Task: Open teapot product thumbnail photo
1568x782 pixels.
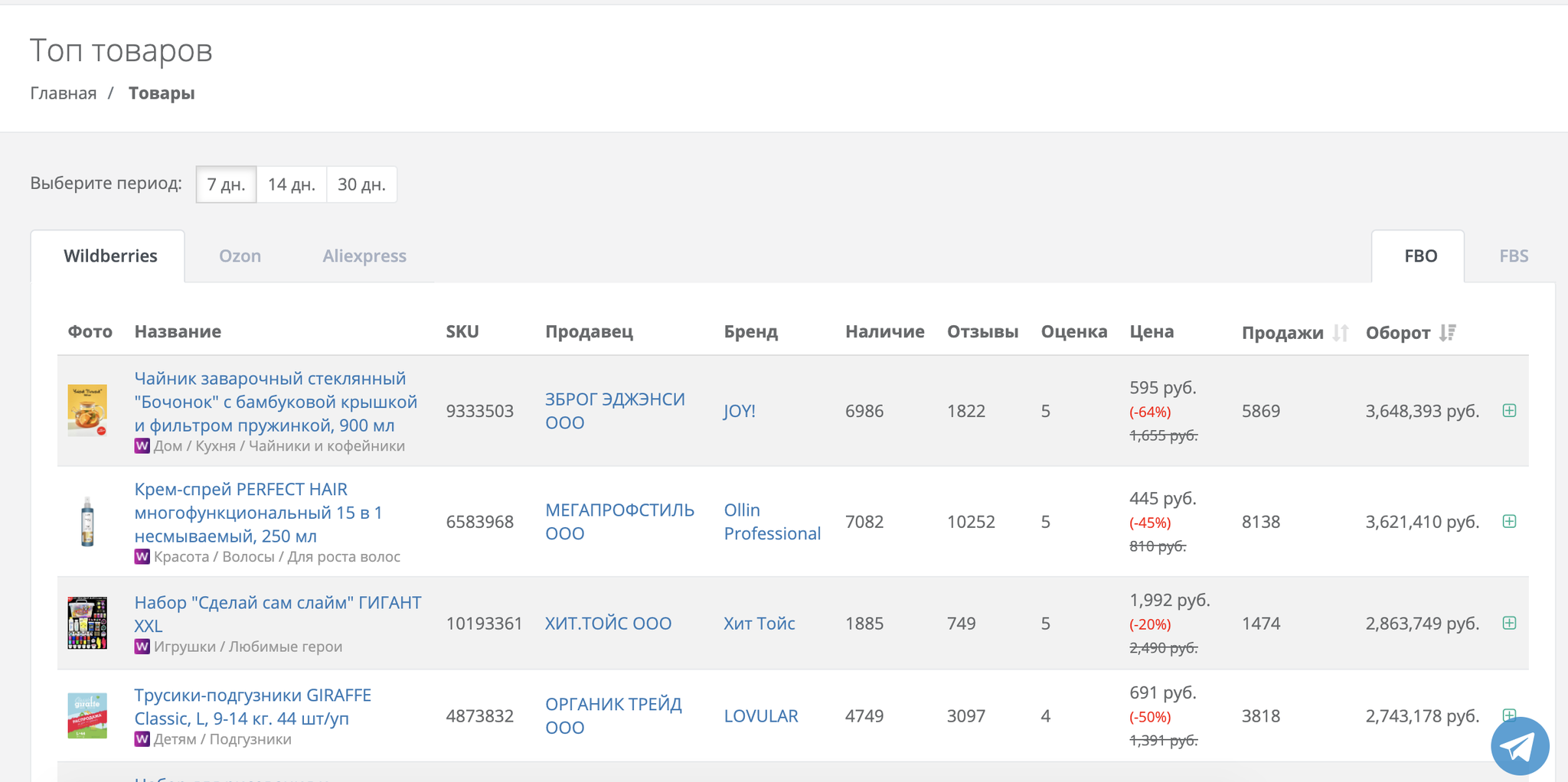Action: click(87, 411)
